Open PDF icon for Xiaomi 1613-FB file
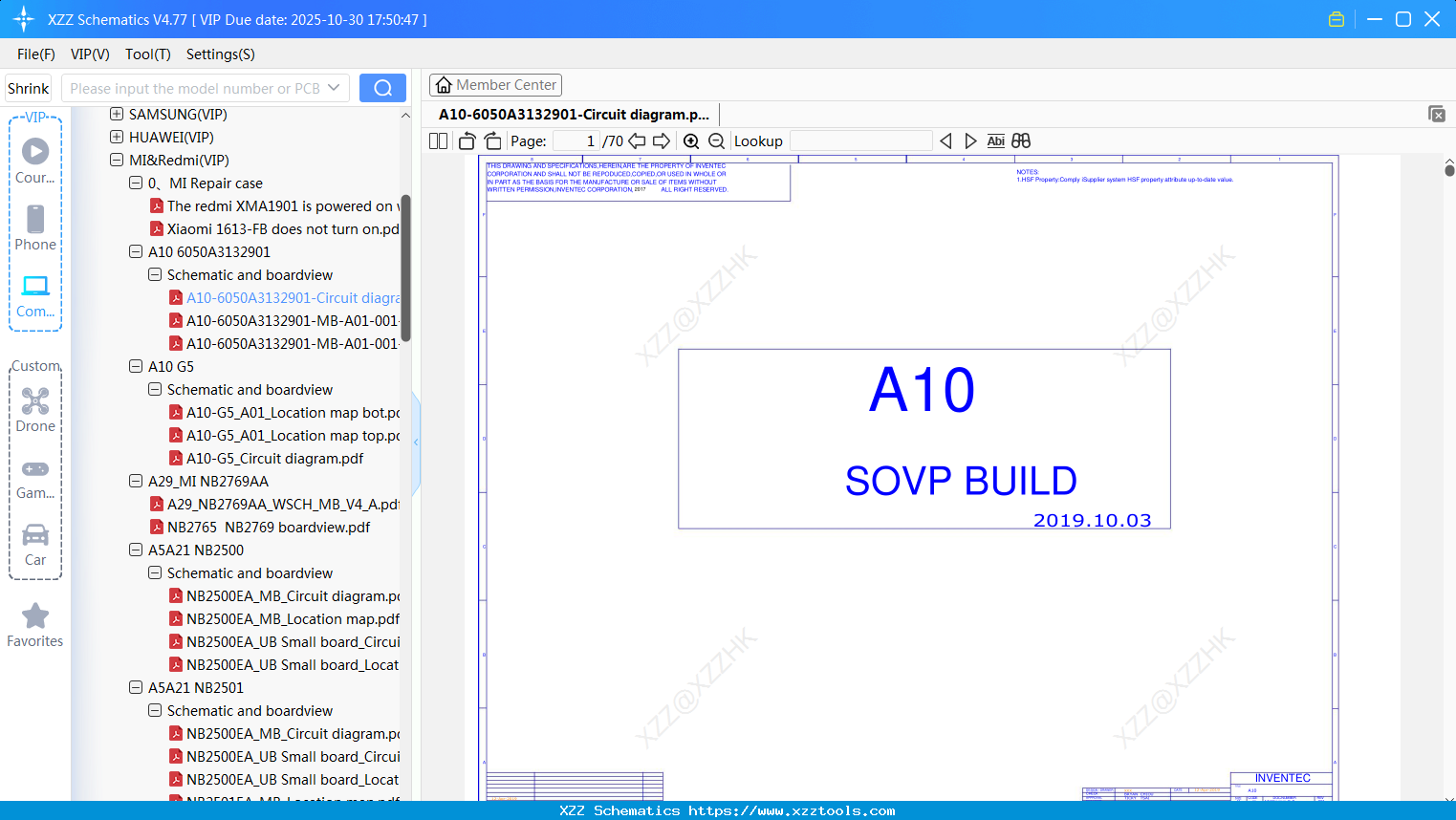Viewport: 1456px width, 820px height. click(157, 229)
